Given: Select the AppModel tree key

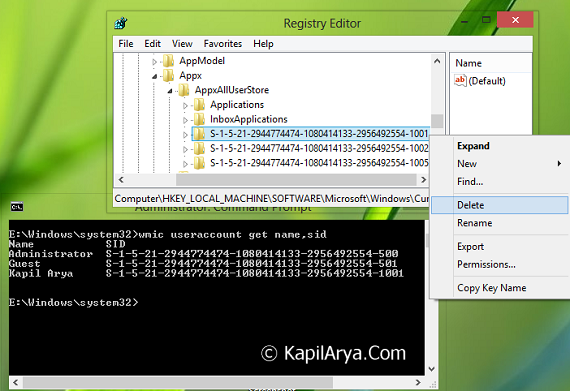Looking at the screenshot, I should point(202,61).
